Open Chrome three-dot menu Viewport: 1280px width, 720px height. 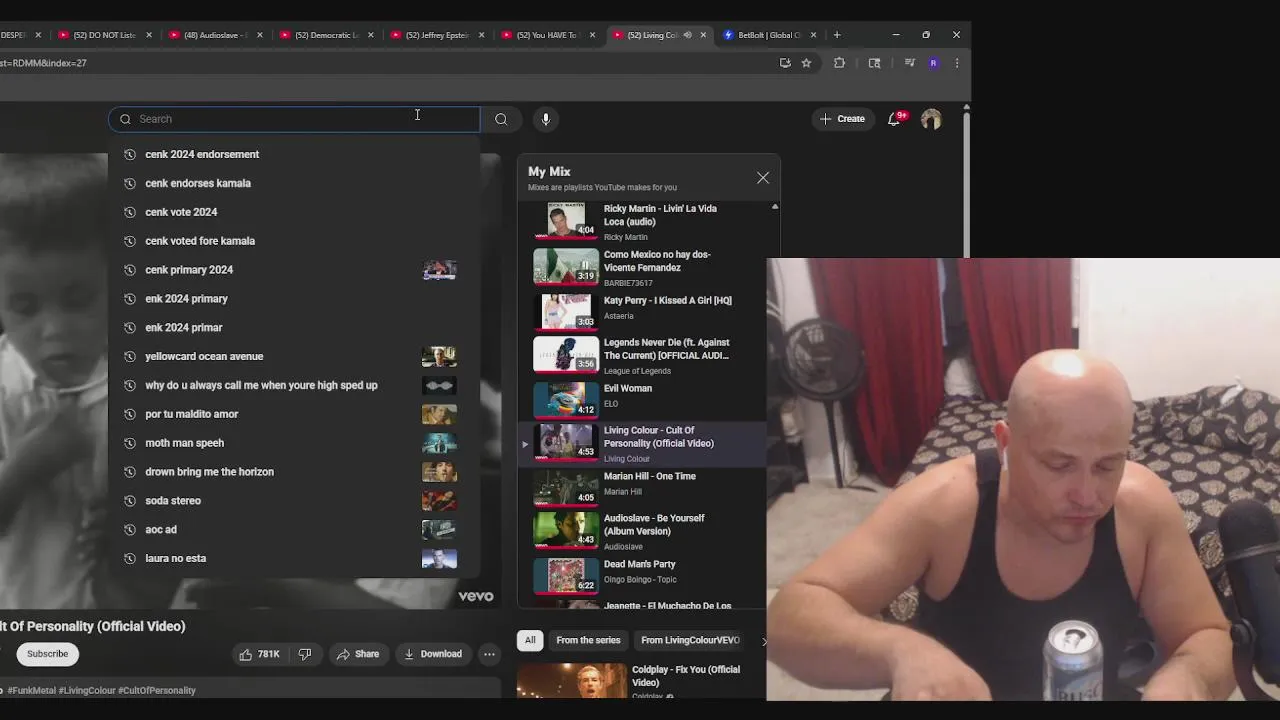(x=957, y=63)
